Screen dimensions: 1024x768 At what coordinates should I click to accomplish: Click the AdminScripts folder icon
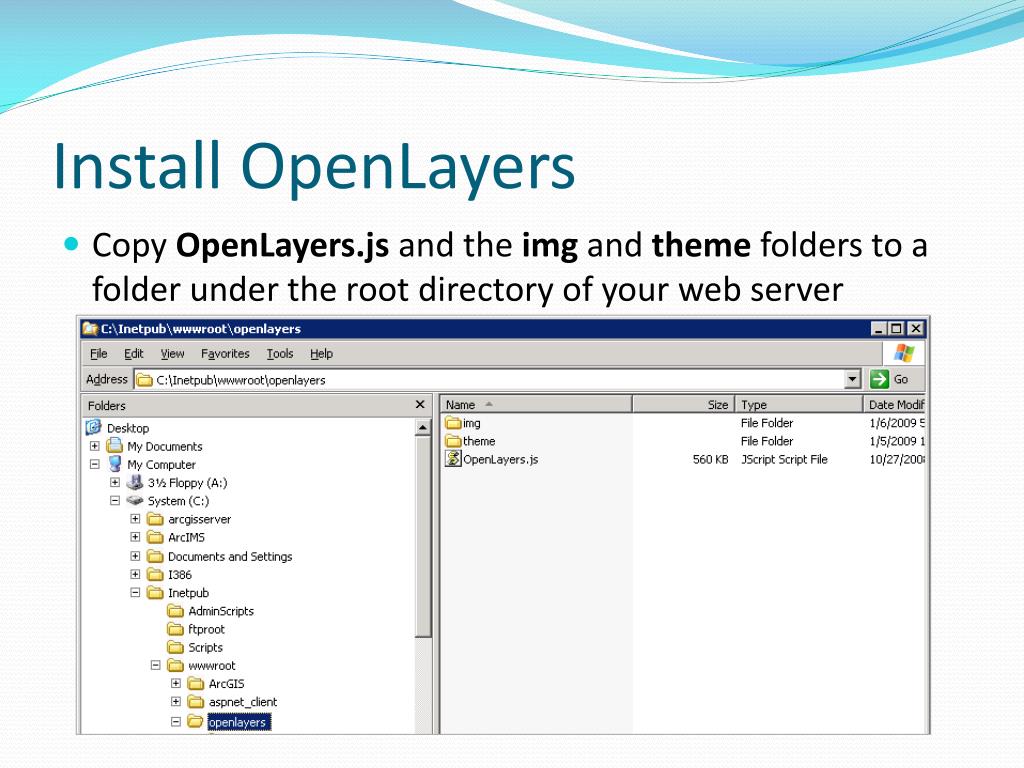coord(176,611)
